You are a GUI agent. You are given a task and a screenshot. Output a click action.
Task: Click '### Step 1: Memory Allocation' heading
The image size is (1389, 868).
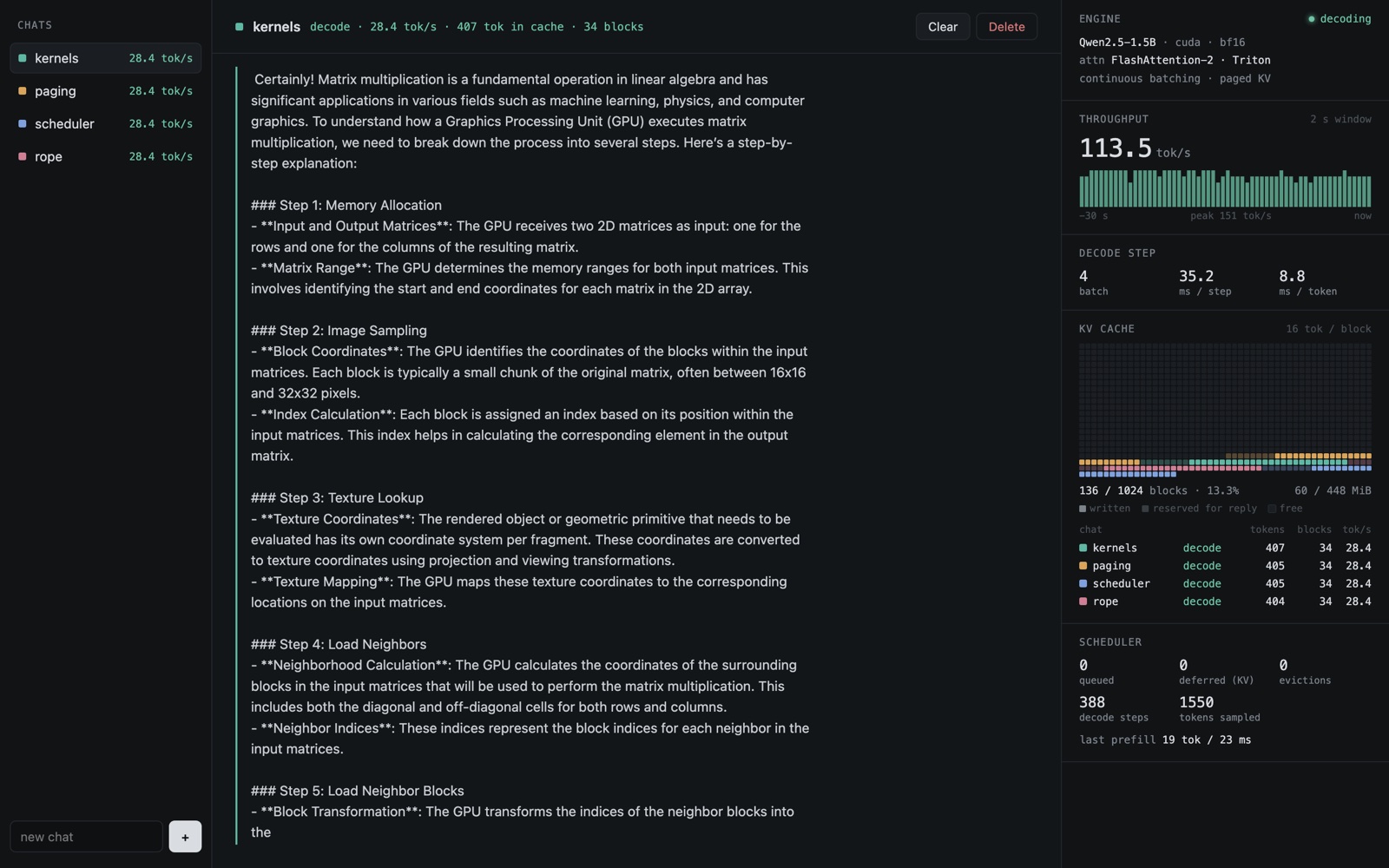pyautogui.click(x=346, y=206)
